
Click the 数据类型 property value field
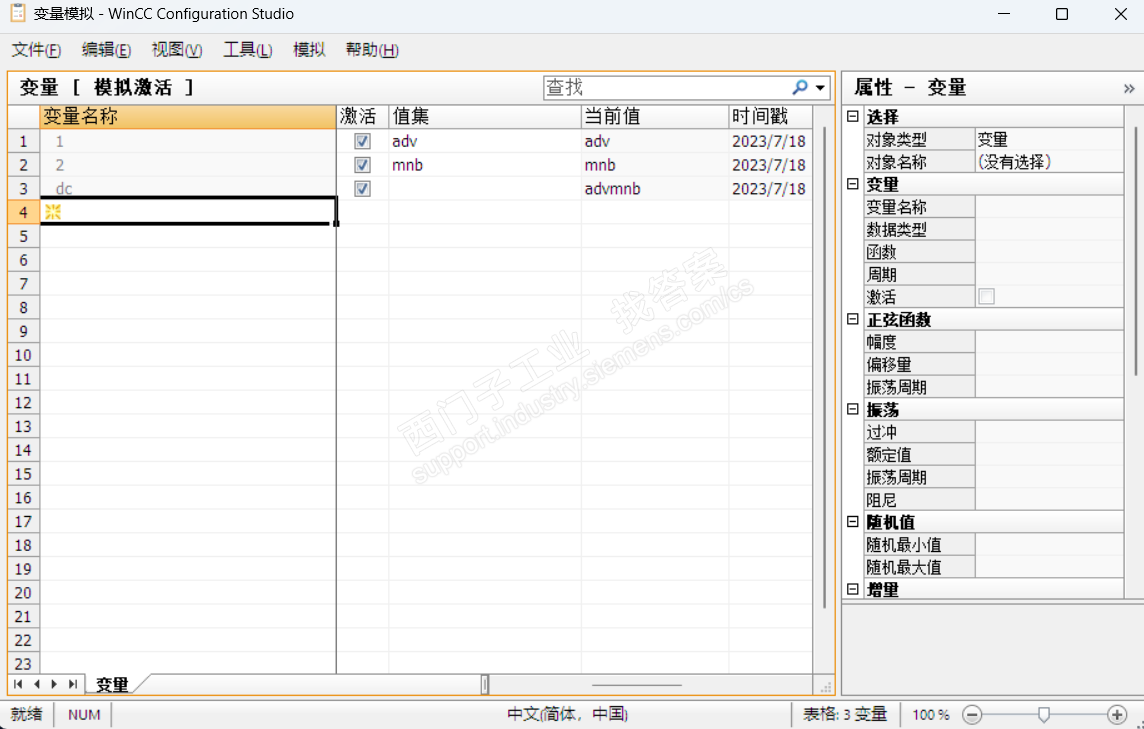coord(1049,229)
